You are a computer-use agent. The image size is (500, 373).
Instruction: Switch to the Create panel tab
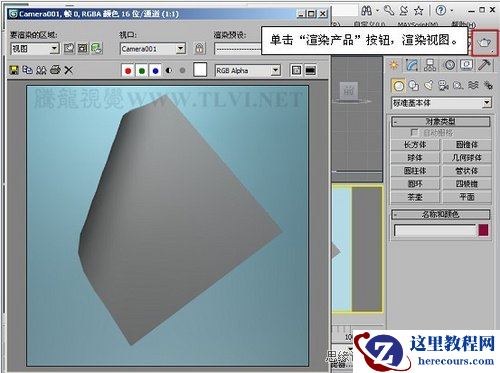tap(394, 65)
